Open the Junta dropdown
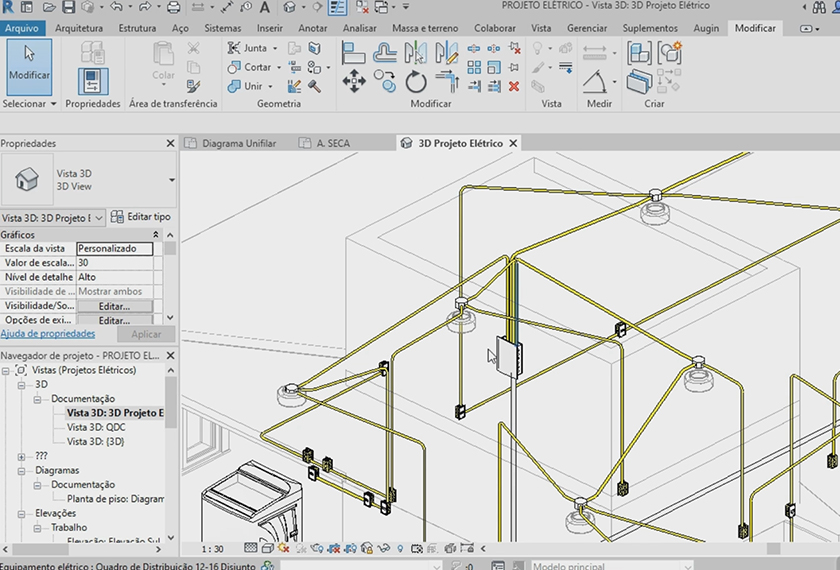840x570 pixels. click(x=277, y=48)
